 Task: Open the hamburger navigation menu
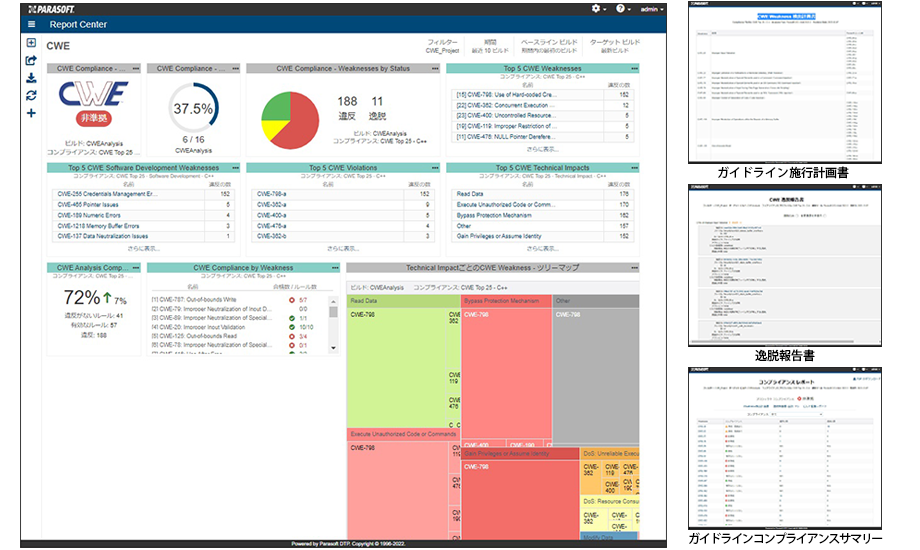tap(31, 24)
